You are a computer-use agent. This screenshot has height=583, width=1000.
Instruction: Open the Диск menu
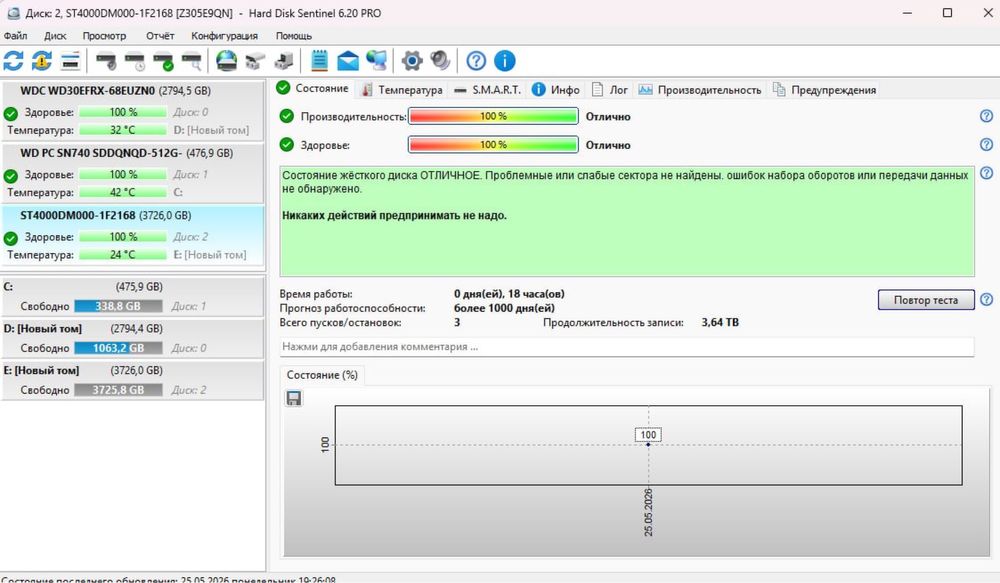pyautogui.click(x=55, y=36)
